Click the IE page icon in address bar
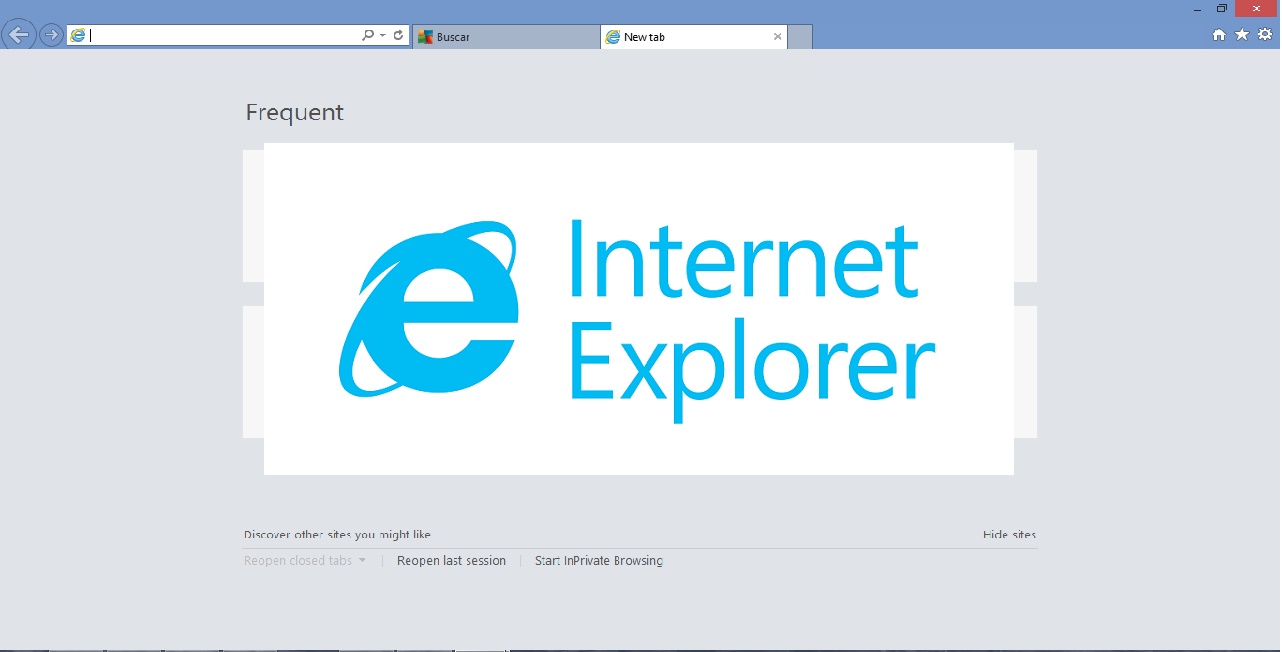1282x652 pixels. pyautogui.click(x=78, y=35)
